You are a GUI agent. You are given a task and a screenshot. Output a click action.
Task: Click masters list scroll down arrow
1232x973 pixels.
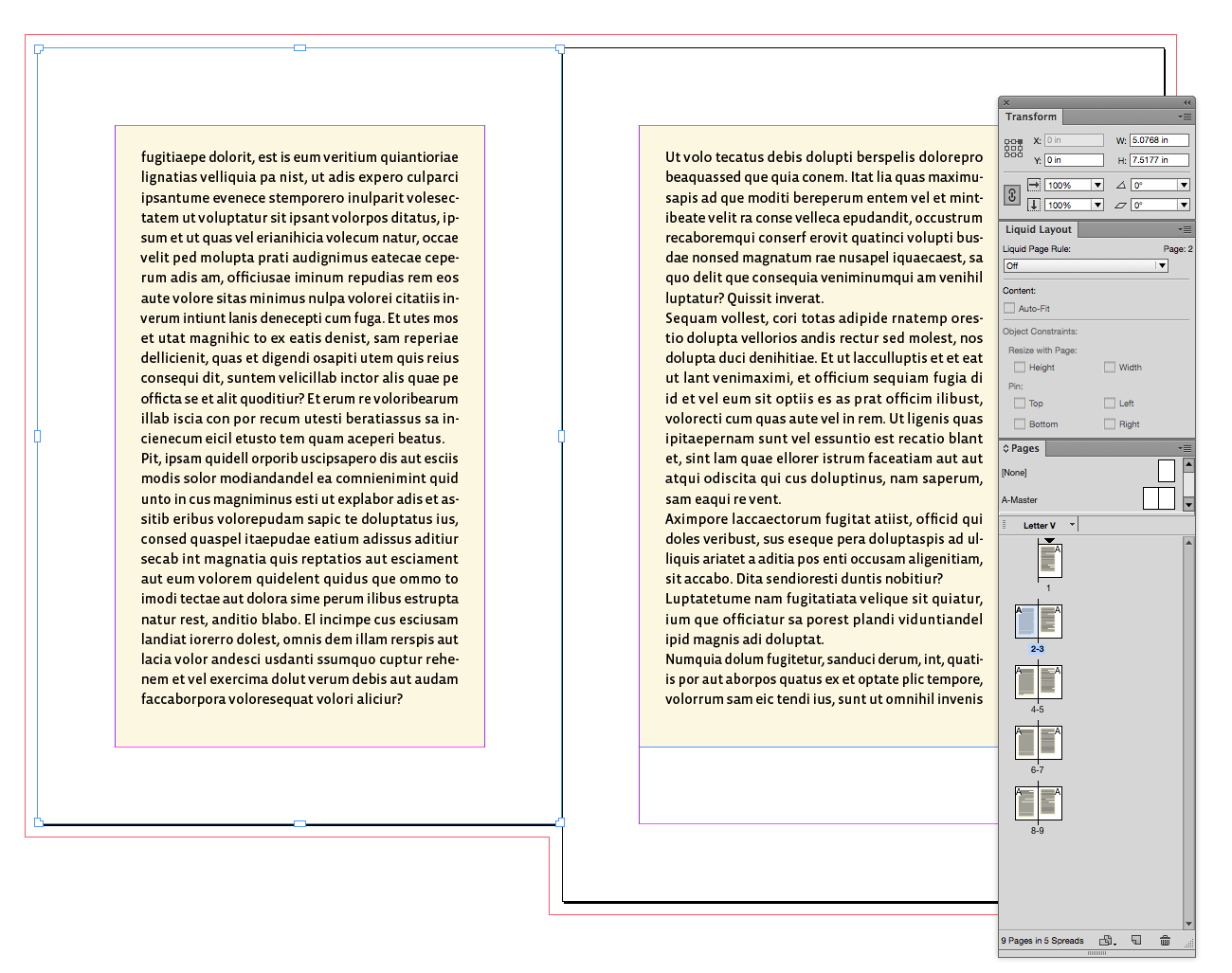[x=1188, y=505]
